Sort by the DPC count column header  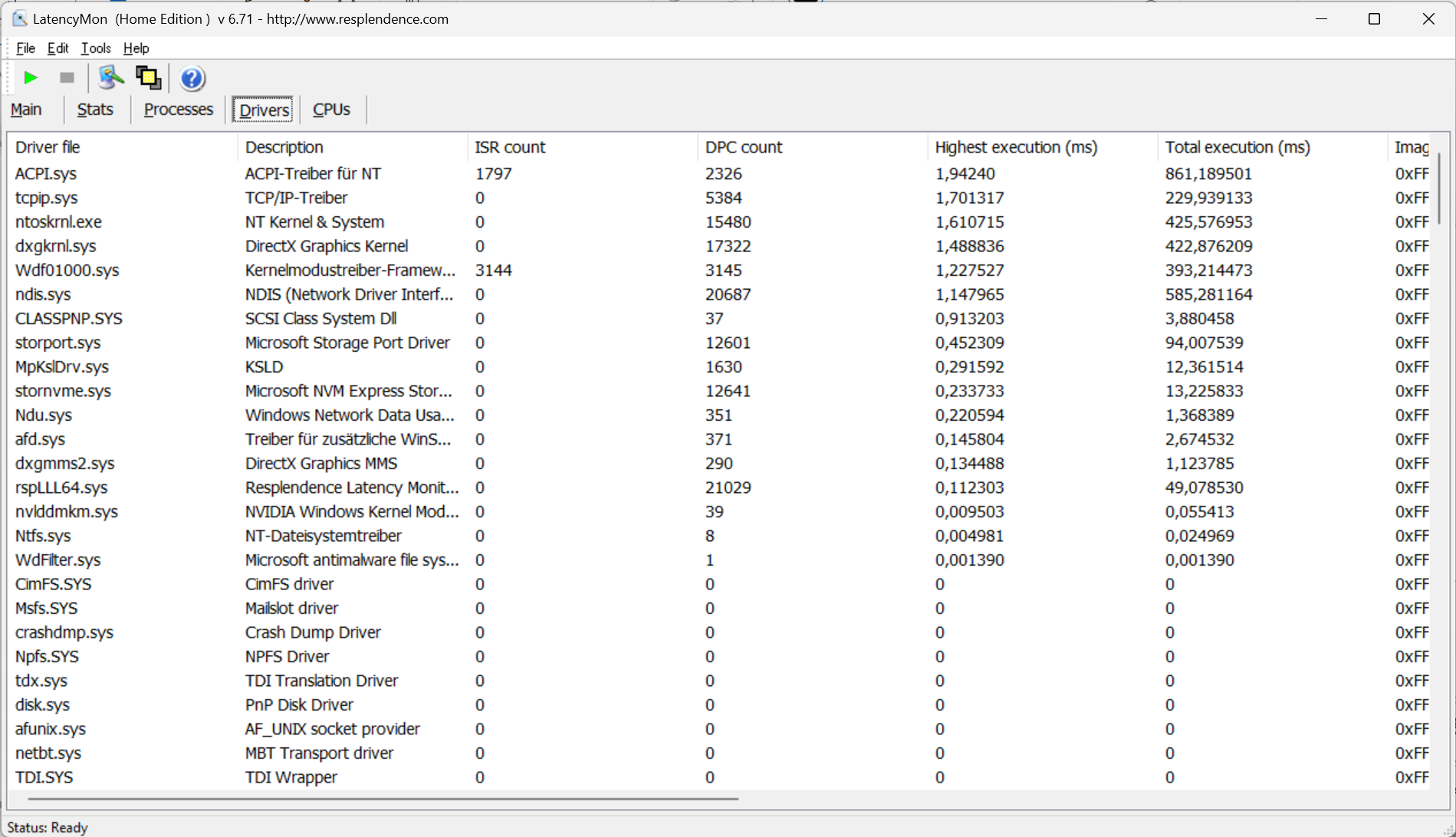point(813,147)
